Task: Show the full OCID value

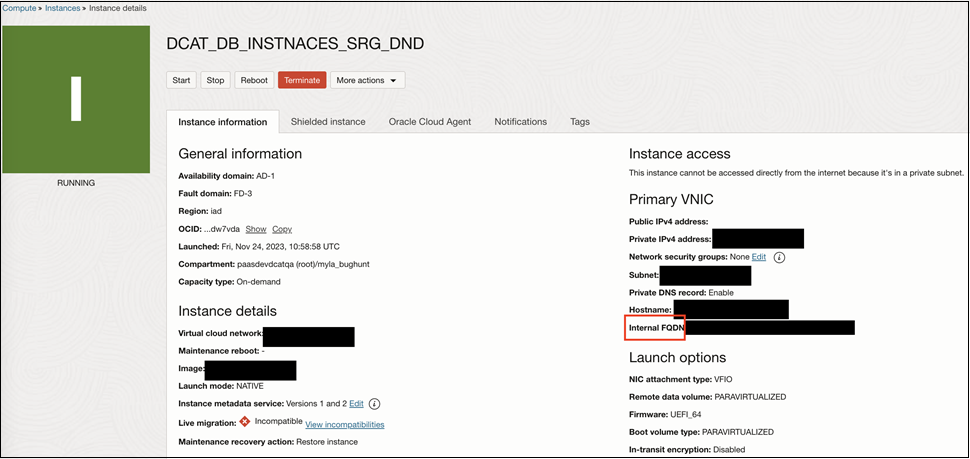Action: 256,229
